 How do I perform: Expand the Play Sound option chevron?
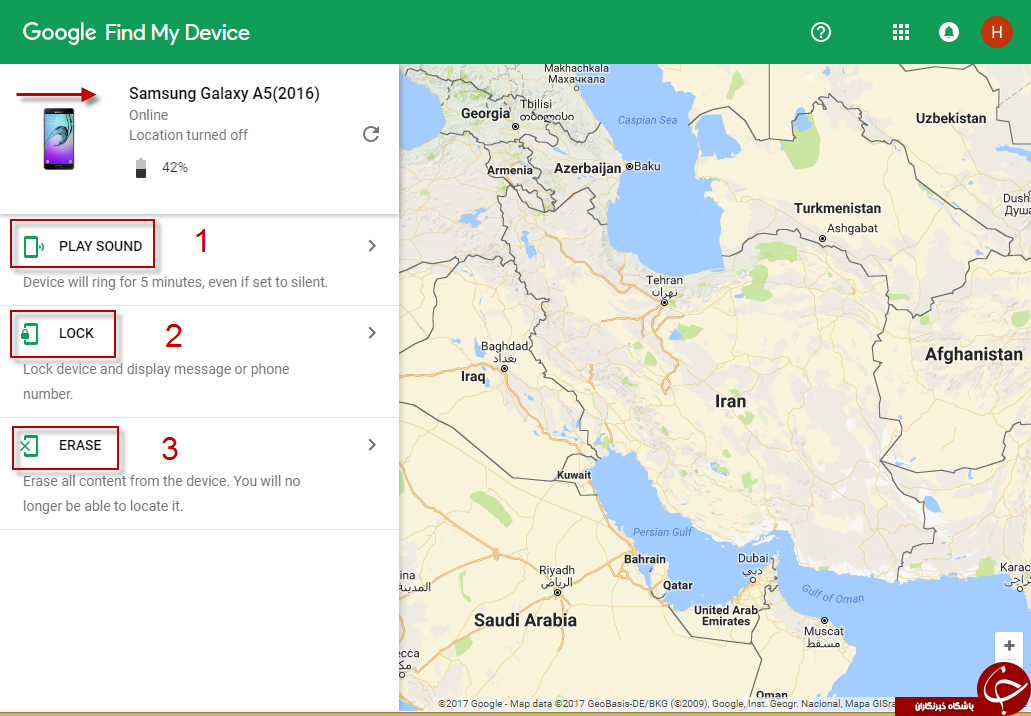(372, 246)
